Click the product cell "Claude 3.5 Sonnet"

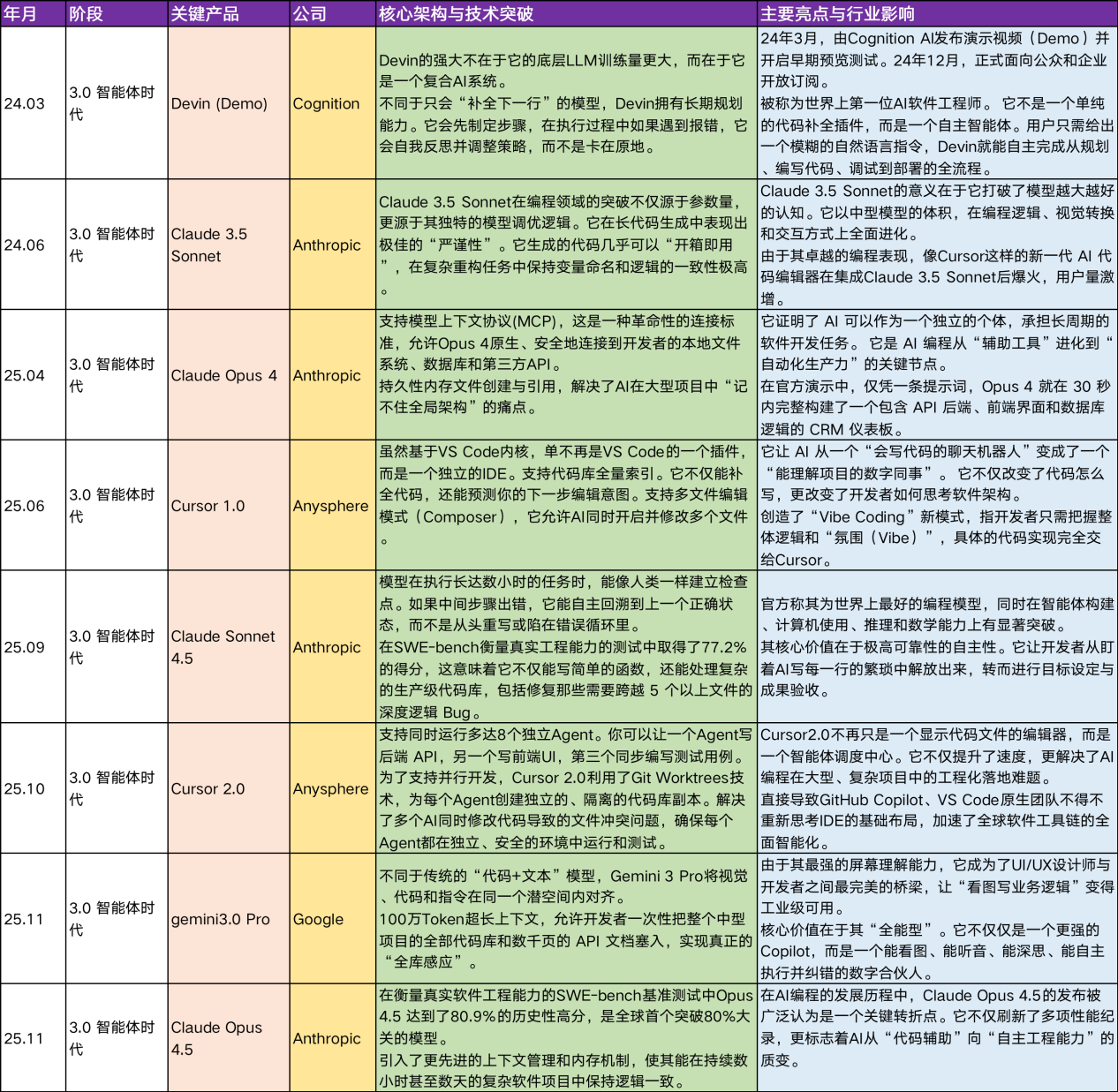[229, 245]
